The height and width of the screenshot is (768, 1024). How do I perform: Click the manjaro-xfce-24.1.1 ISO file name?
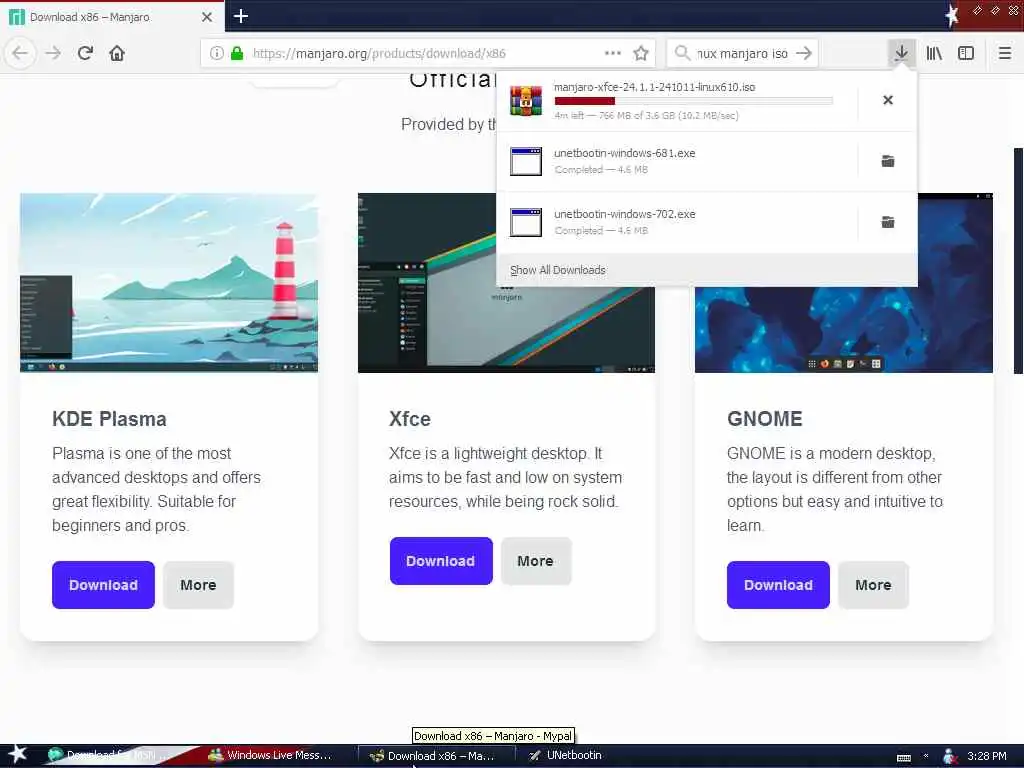coord(654,87)
